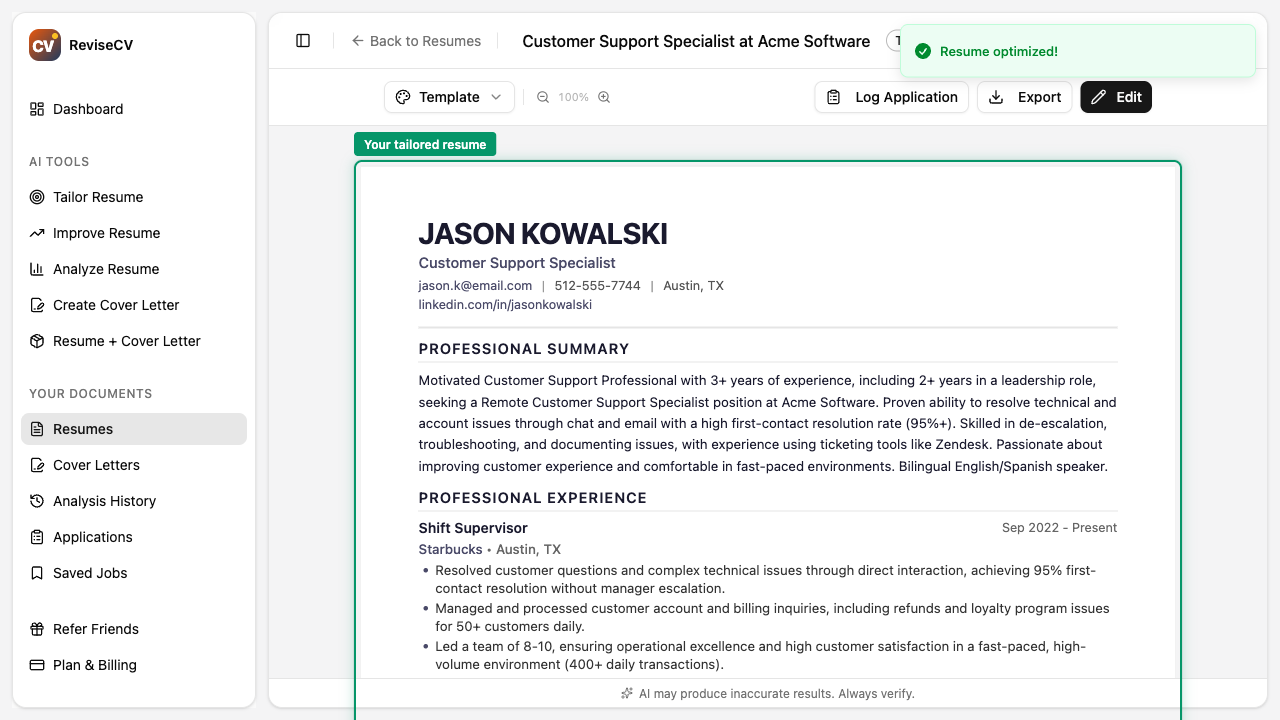View Analysis History
This screenshot has height=720, width=1280.
pos(104,501)
